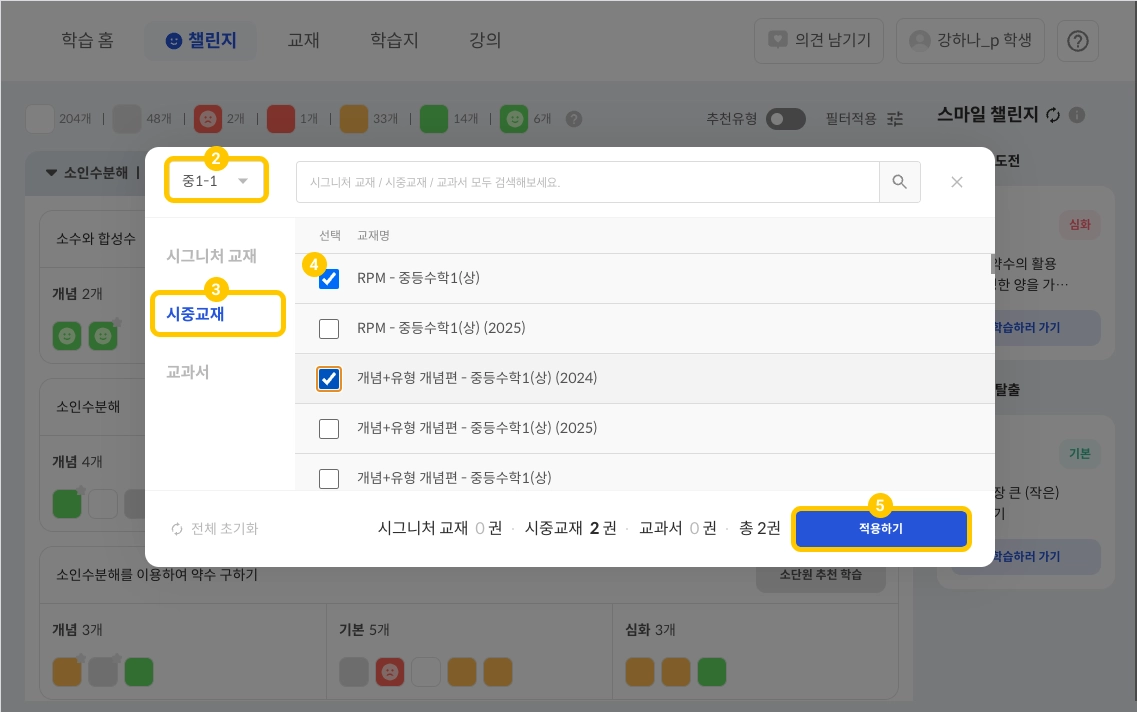Click the magnifier search icon
This screenshot has height=712, width=1137.
[899, 182]
